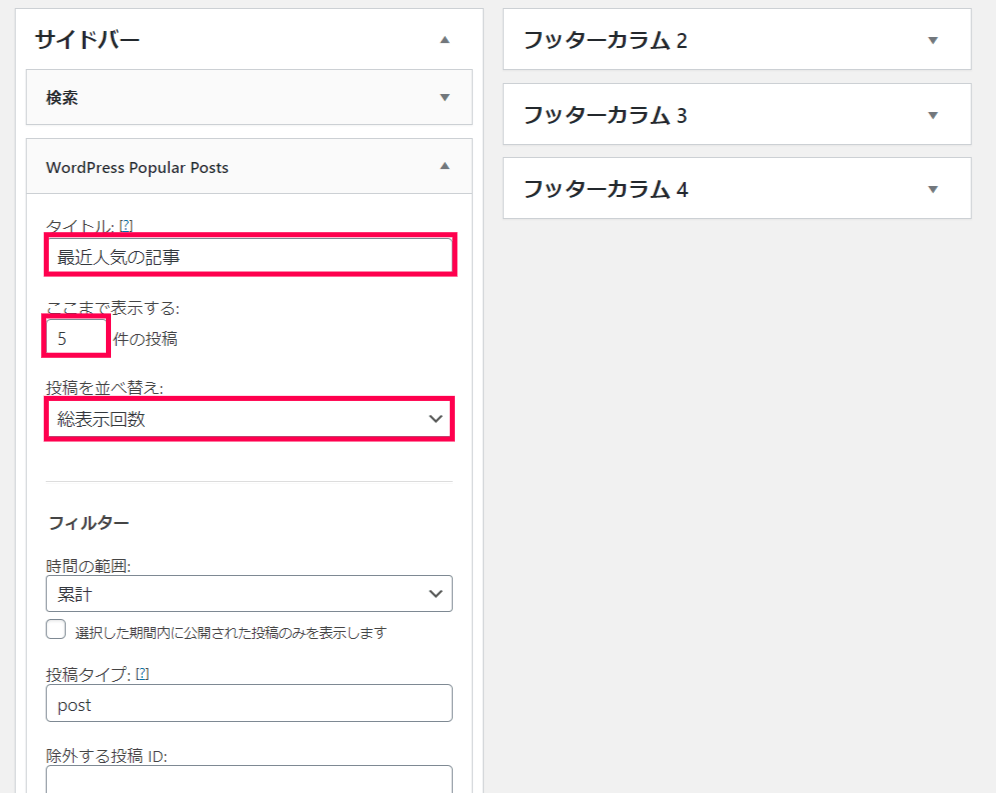Click the フッターカラム 2 heading
This screenshot has height=793, width=996.
[x=605, y=40]
